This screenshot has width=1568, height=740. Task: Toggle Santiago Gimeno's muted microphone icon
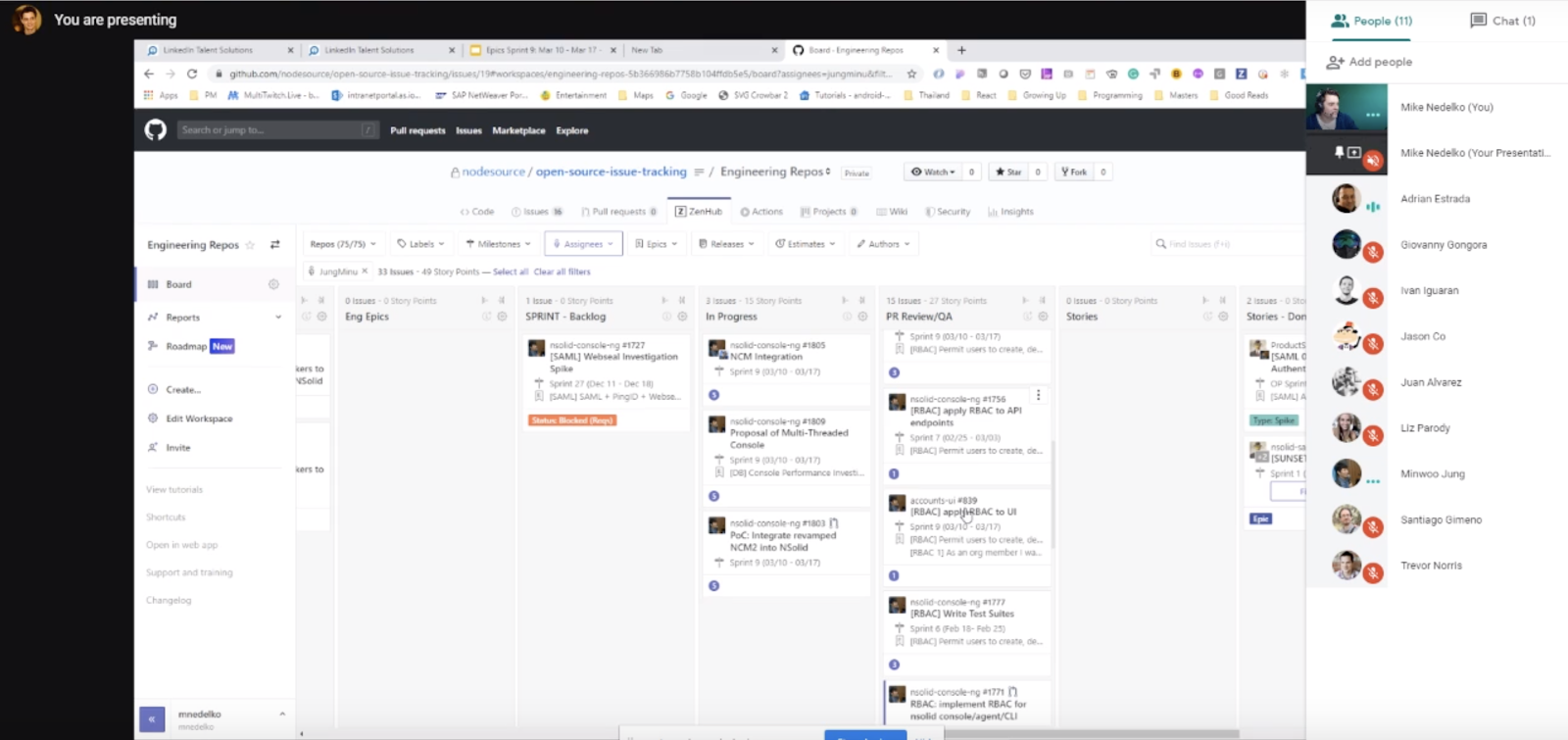pyautogui.click(x=1373, y=527)
